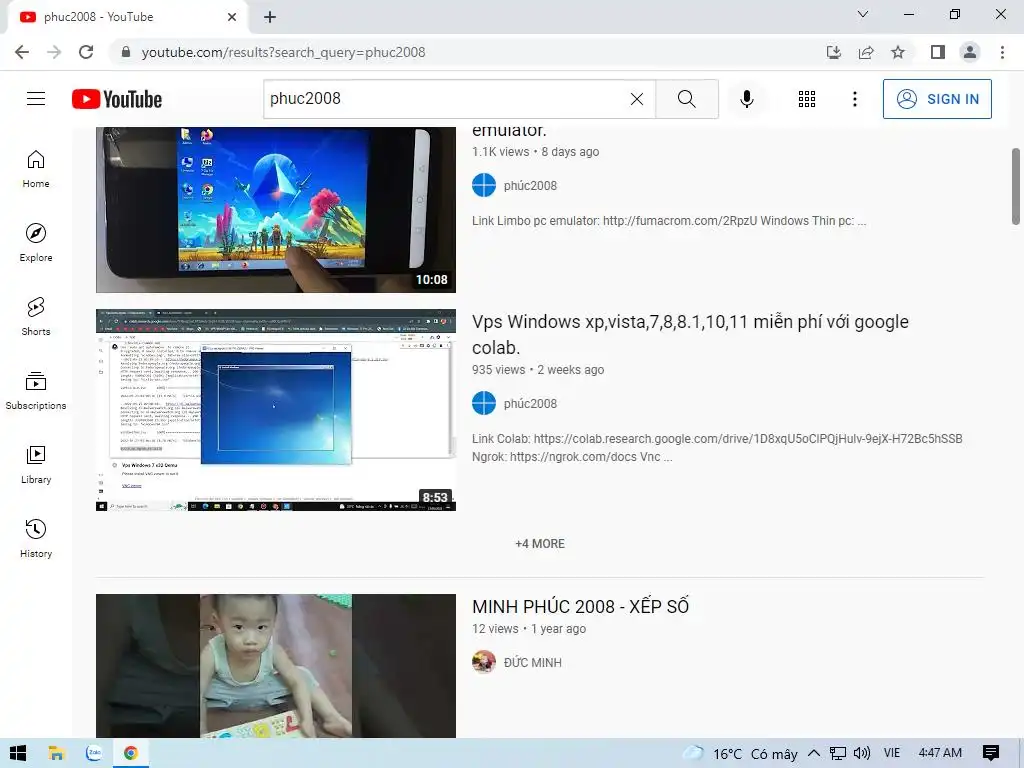The image size is (1024, 768).
Task: Click ĐỨC MINH channel avatar
Action: [484, 662]
